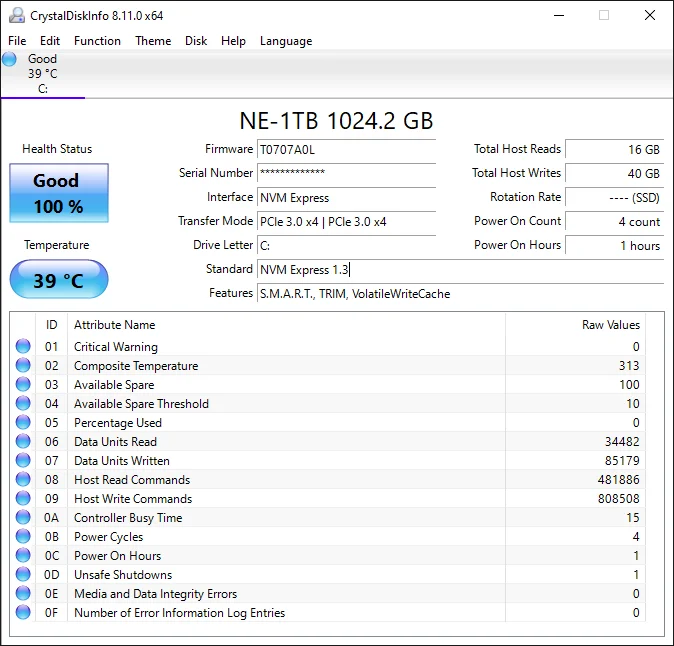
Task: Select the C: drive status orb at top
Action: click(x=9, y=59)
